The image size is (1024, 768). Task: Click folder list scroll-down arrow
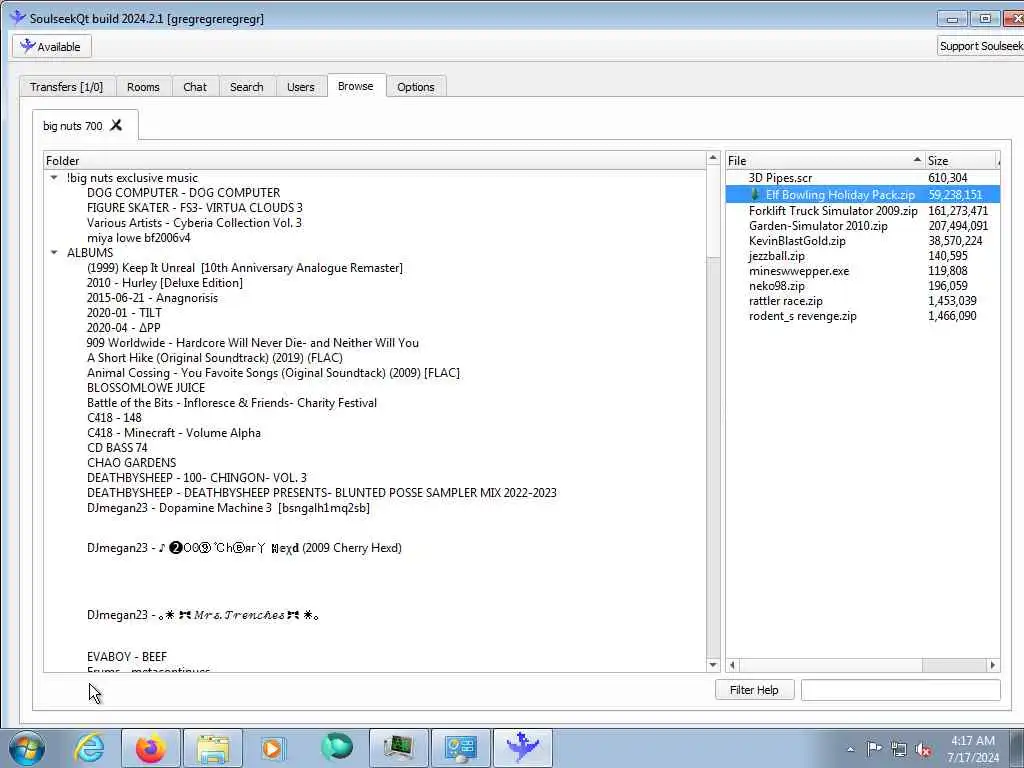tap(712, 665)
